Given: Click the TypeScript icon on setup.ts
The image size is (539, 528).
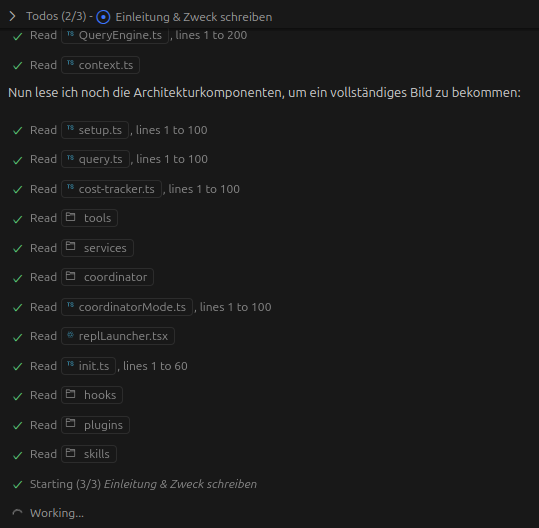Looking at the screenshot, I should coord(70,128).
